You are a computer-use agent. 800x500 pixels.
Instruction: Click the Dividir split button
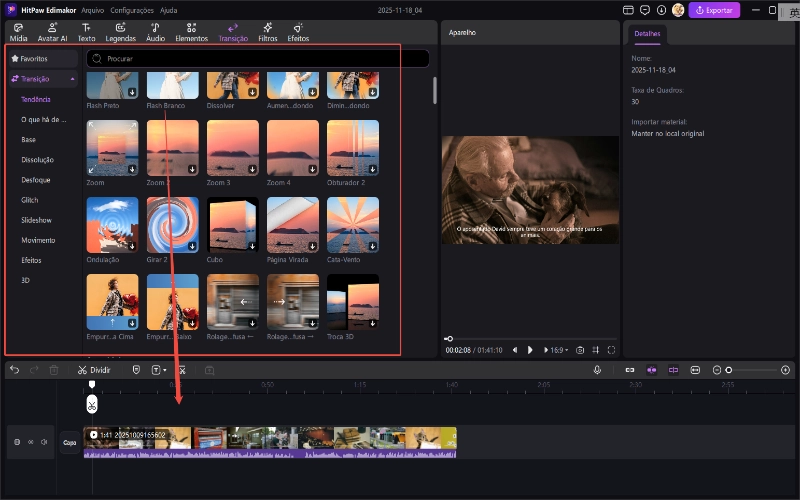(94, 370)
